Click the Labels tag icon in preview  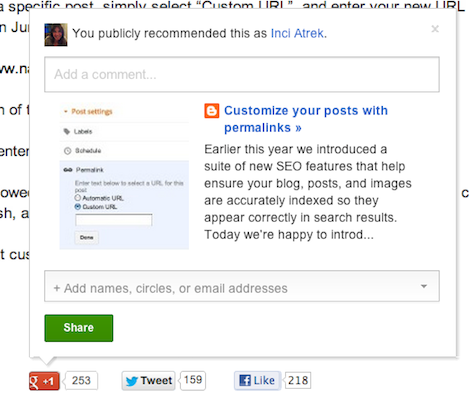[x=67, y=131]
